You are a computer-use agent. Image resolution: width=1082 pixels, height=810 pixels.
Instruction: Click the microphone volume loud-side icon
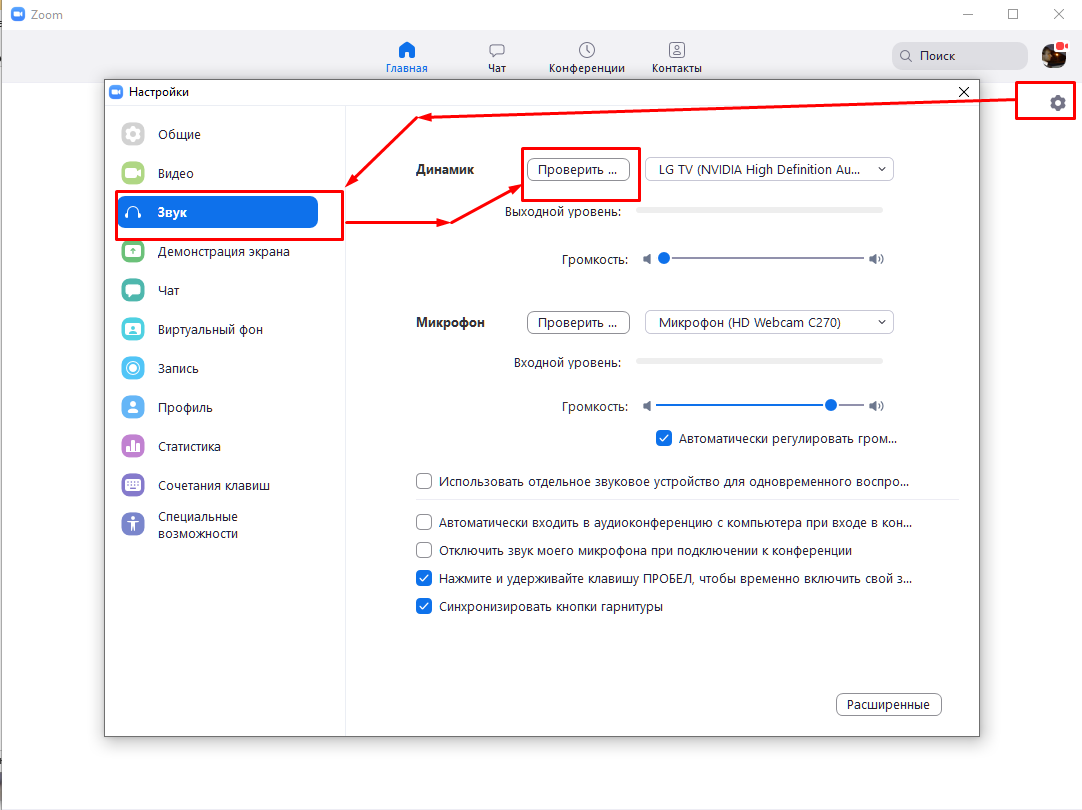[x=876, y=406]
